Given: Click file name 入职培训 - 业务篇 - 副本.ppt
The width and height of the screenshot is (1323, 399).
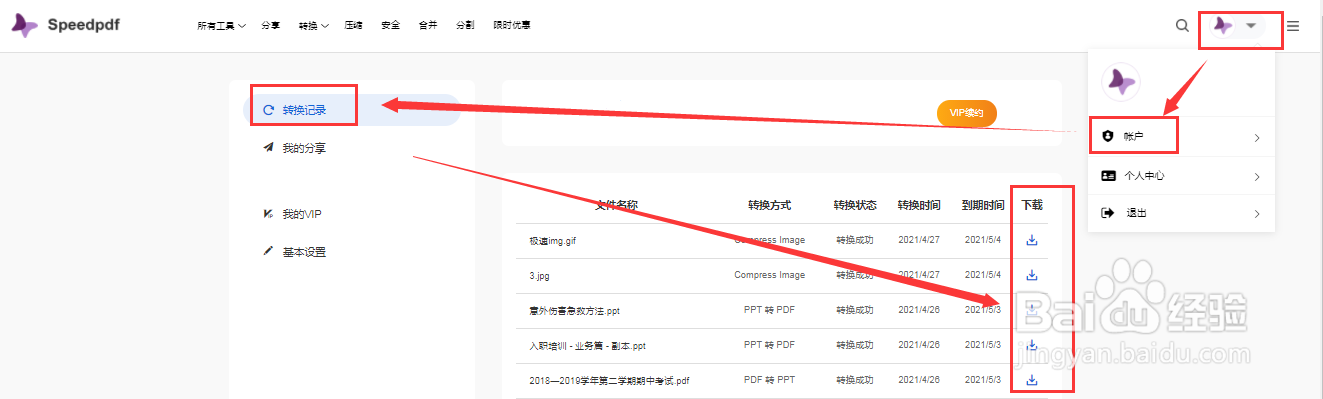Looking at the screenshot, I should [x=588, y=346].
